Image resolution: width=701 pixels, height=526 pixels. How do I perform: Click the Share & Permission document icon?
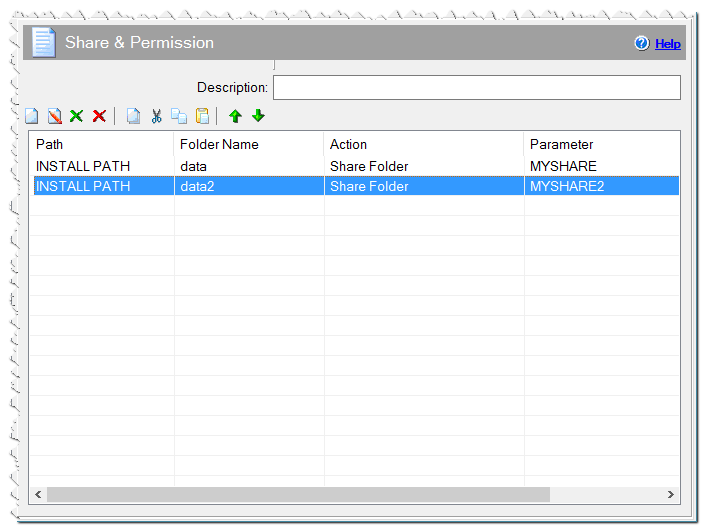coord(44,43)
